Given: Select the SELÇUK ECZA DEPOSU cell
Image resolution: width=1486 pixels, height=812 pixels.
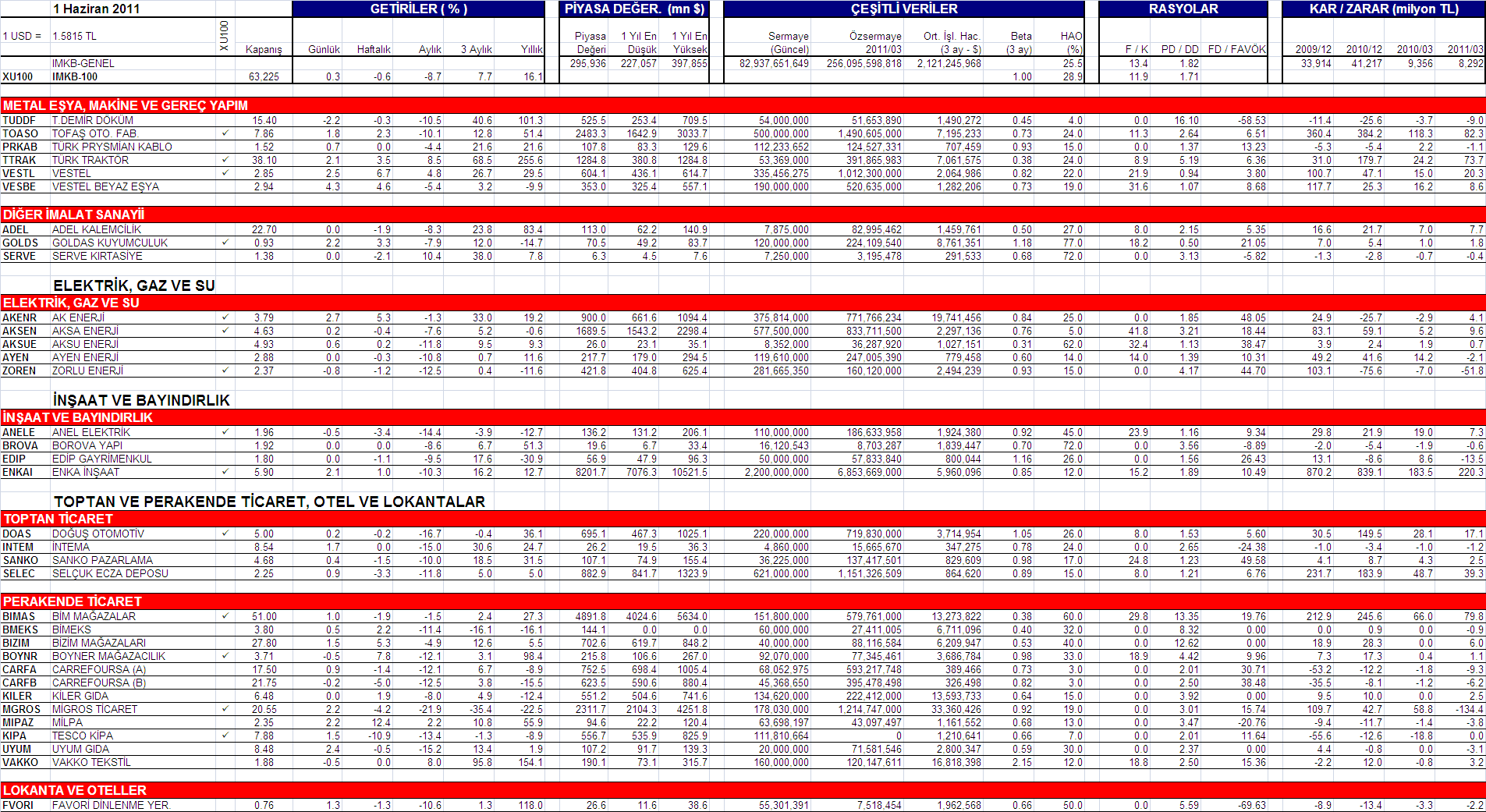Looking at the screenshot, I should click(110, 573).
